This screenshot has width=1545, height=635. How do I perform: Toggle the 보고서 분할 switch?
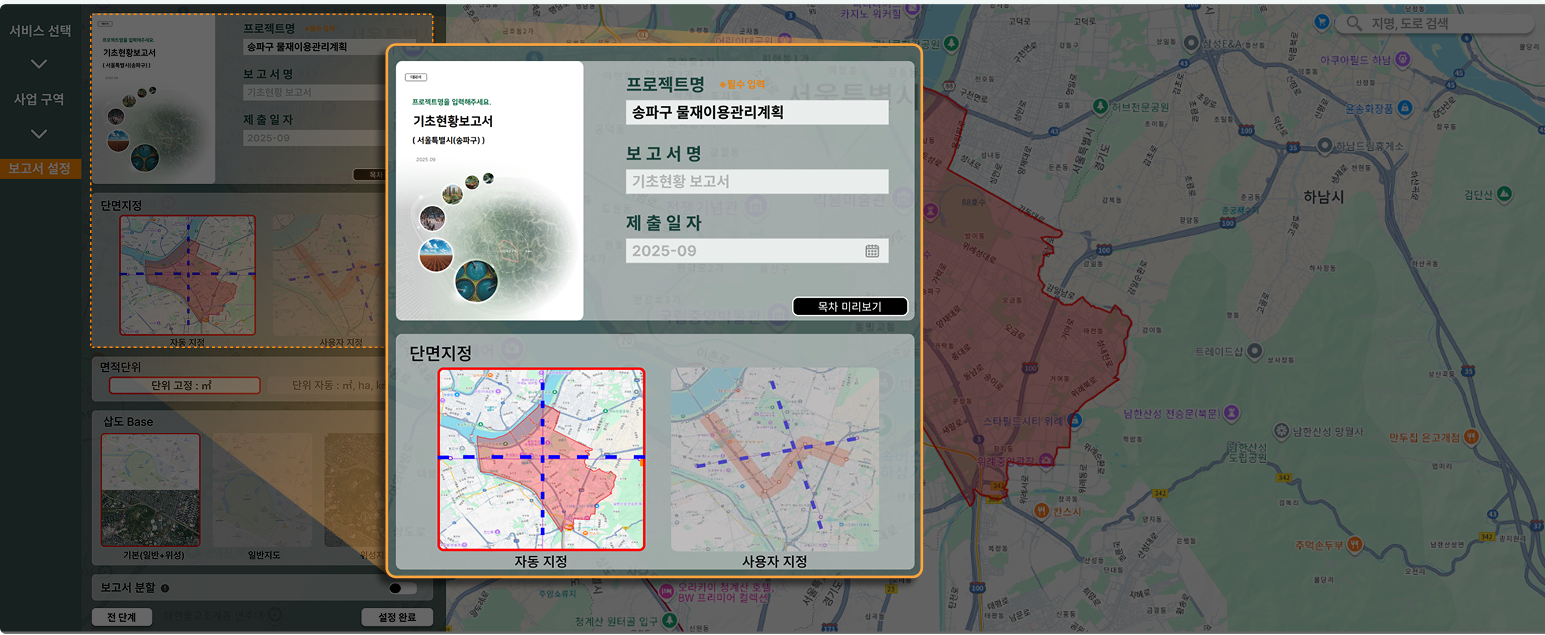click(x=403, y=589)
